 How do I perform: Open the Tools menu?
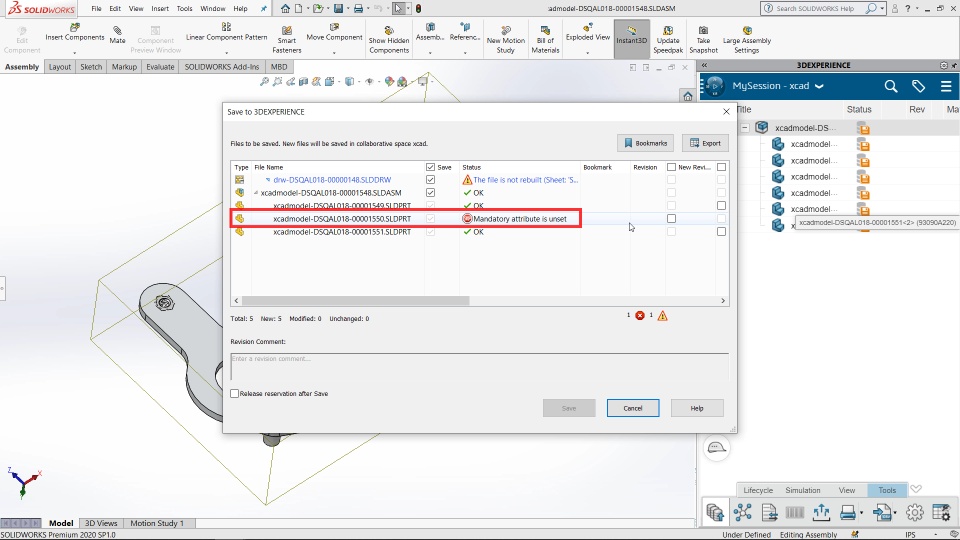(184, 9)
